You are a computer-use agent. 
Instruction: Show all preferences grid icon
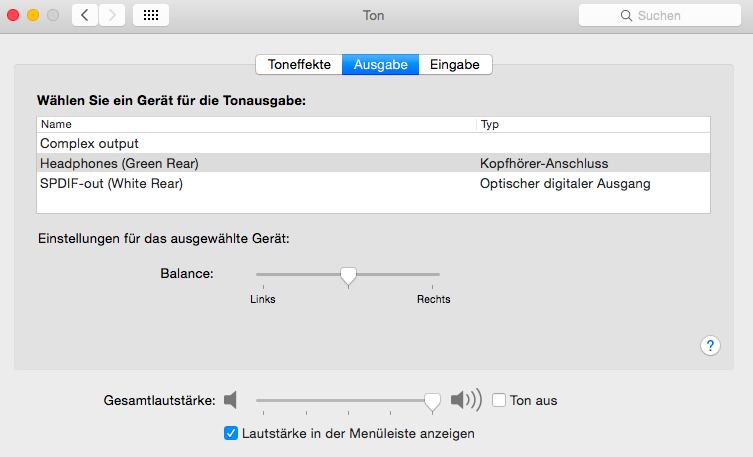pyautogui.click(x=150, y=15)
